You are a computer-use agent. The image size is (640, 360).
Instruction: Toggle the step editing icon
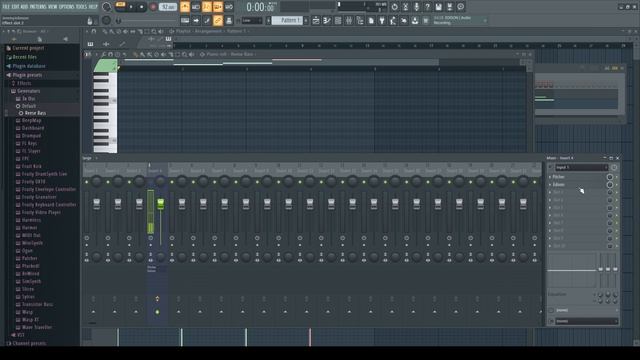pyautogui.click(x=207, y=20)
